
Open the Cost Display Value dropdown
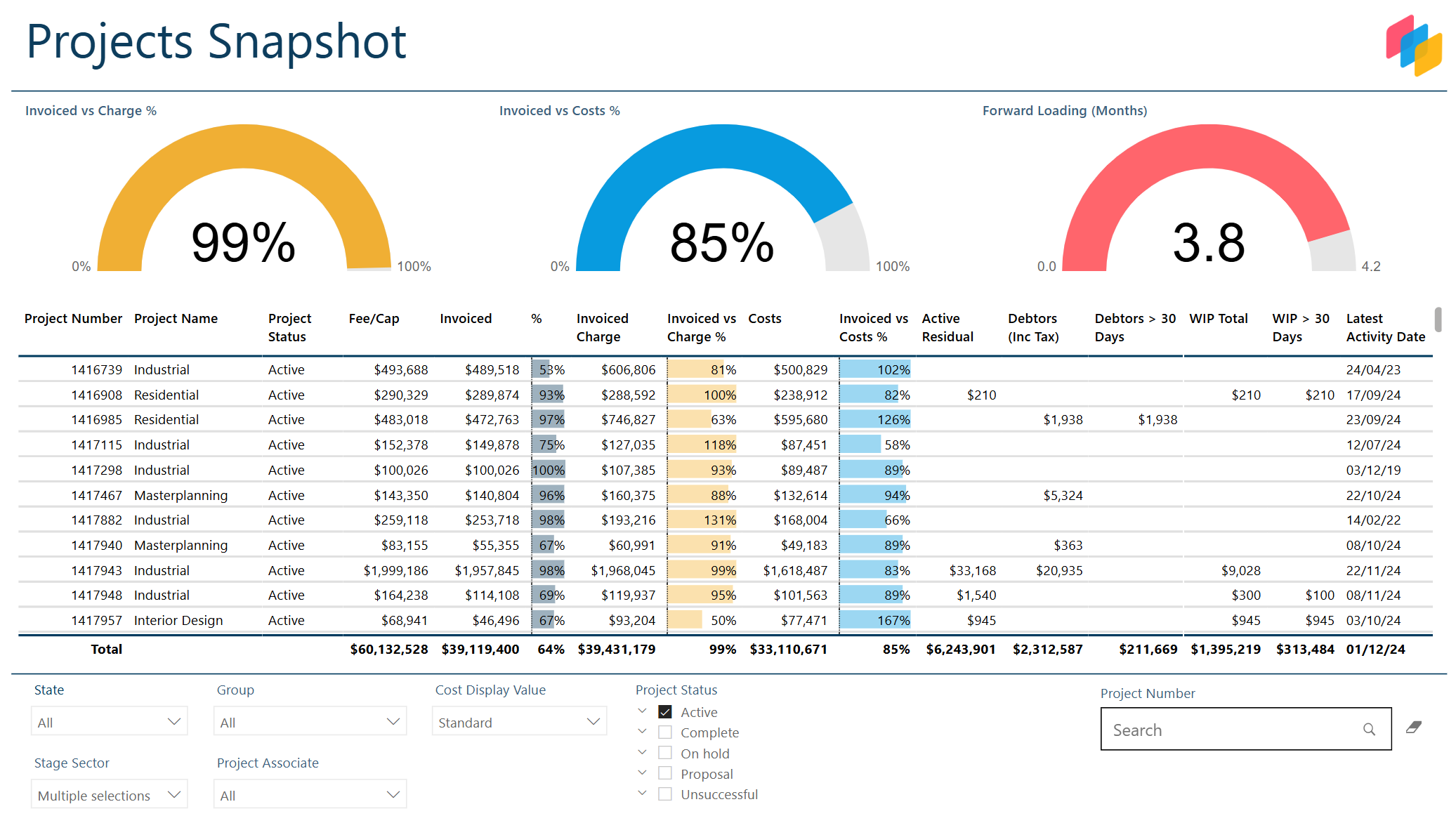(x=520, y=722)
